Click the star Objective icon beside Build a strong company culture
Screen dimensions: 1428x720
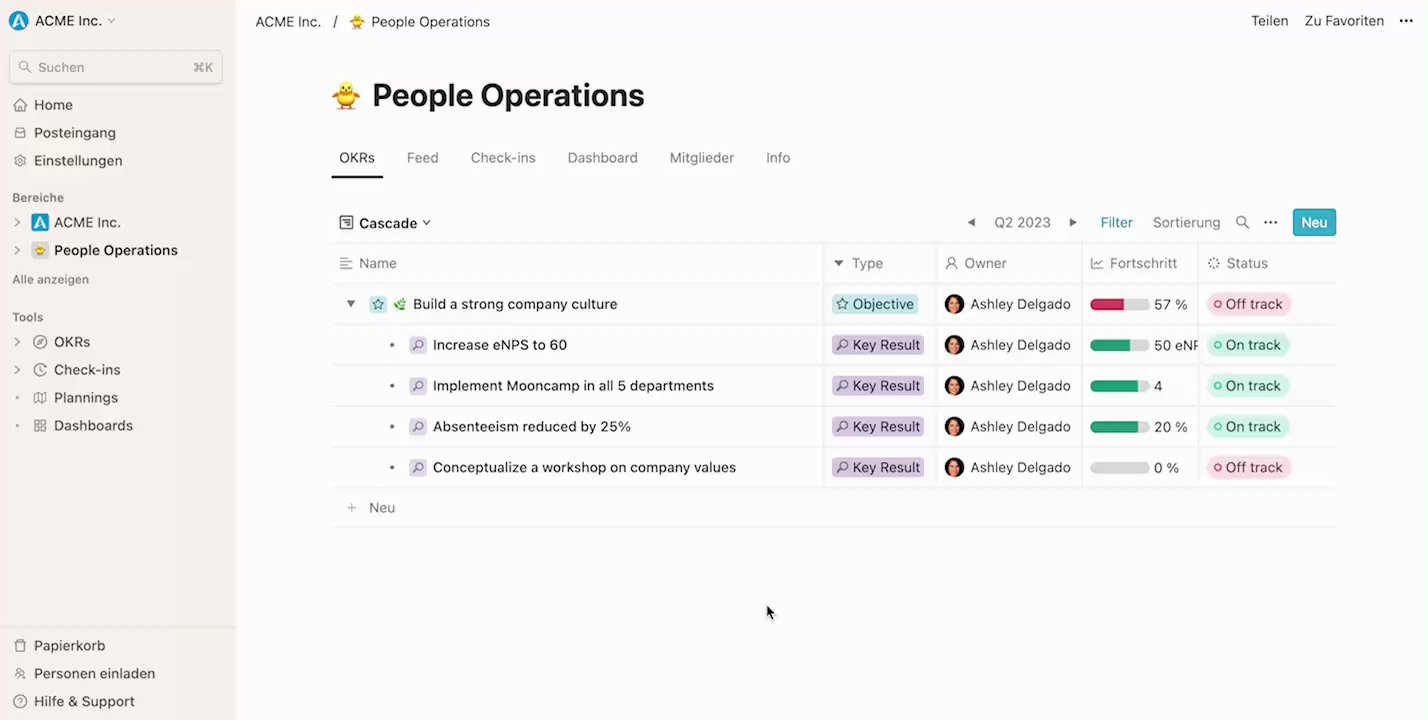(x=378, y=304)
